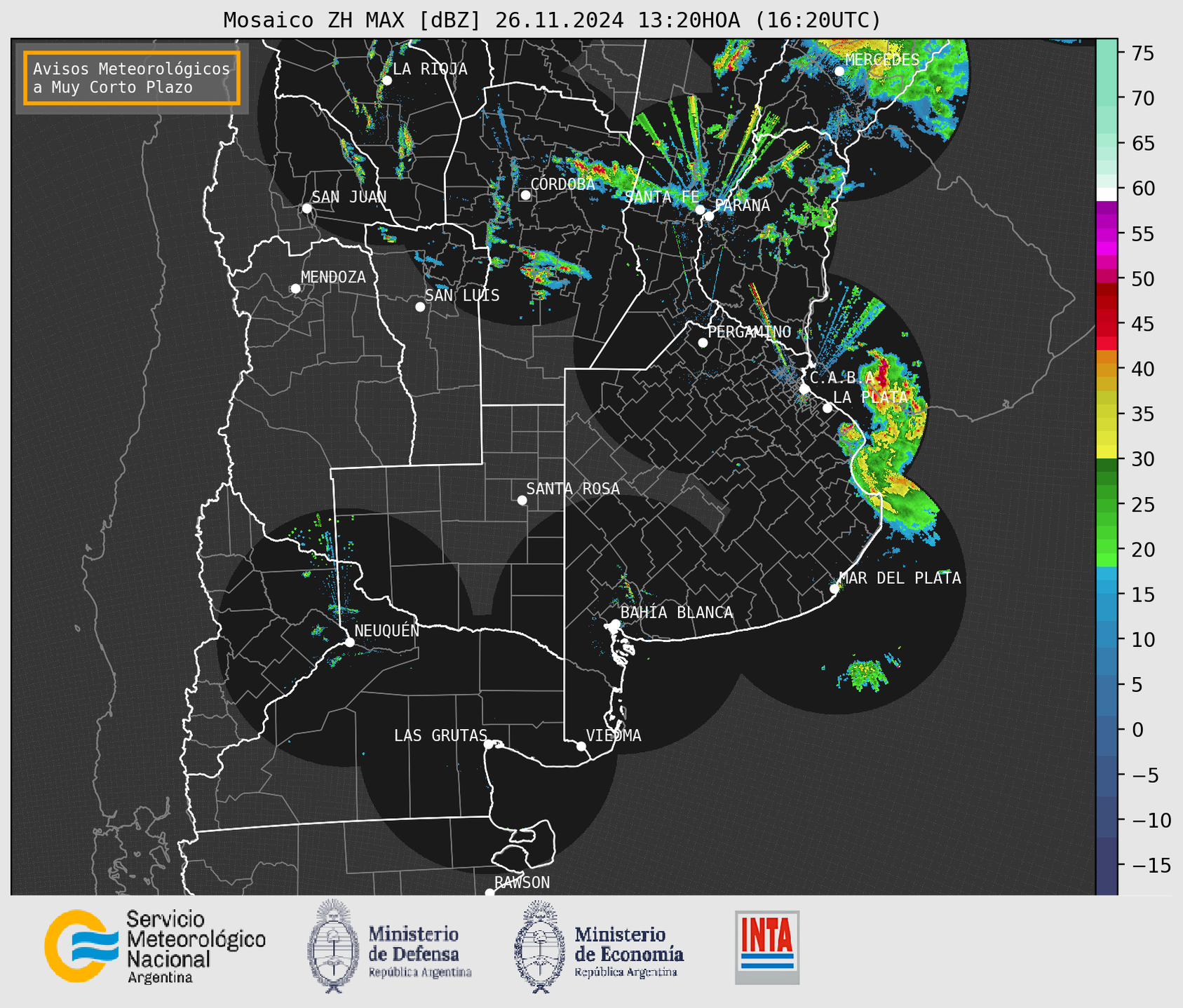Click the Servicio Meteorológico Nacional logo
The height and width of the screenshot is (1008, 1183).
point(154,946)
